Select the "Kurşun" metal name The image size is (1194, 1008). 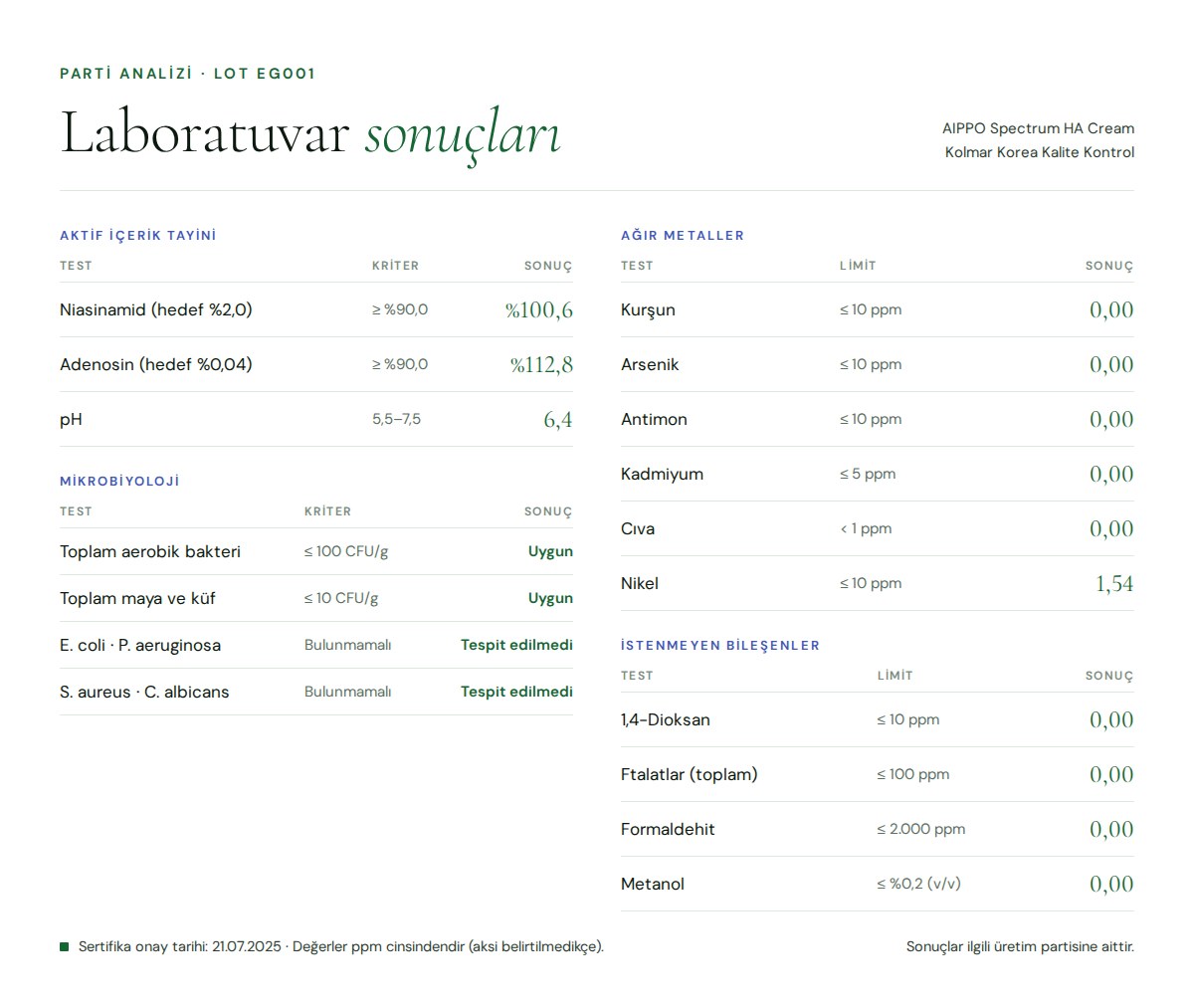point(648,309)
